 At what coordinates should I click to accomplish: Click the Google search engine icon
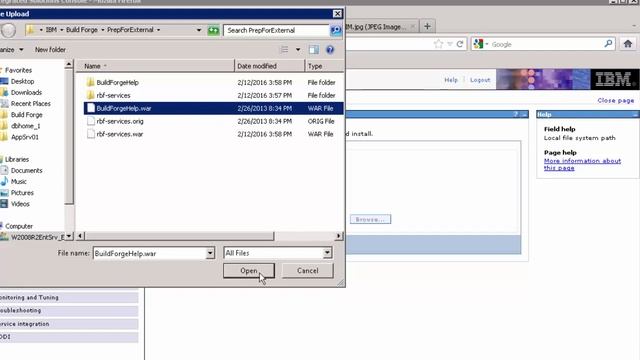point(478,44)
